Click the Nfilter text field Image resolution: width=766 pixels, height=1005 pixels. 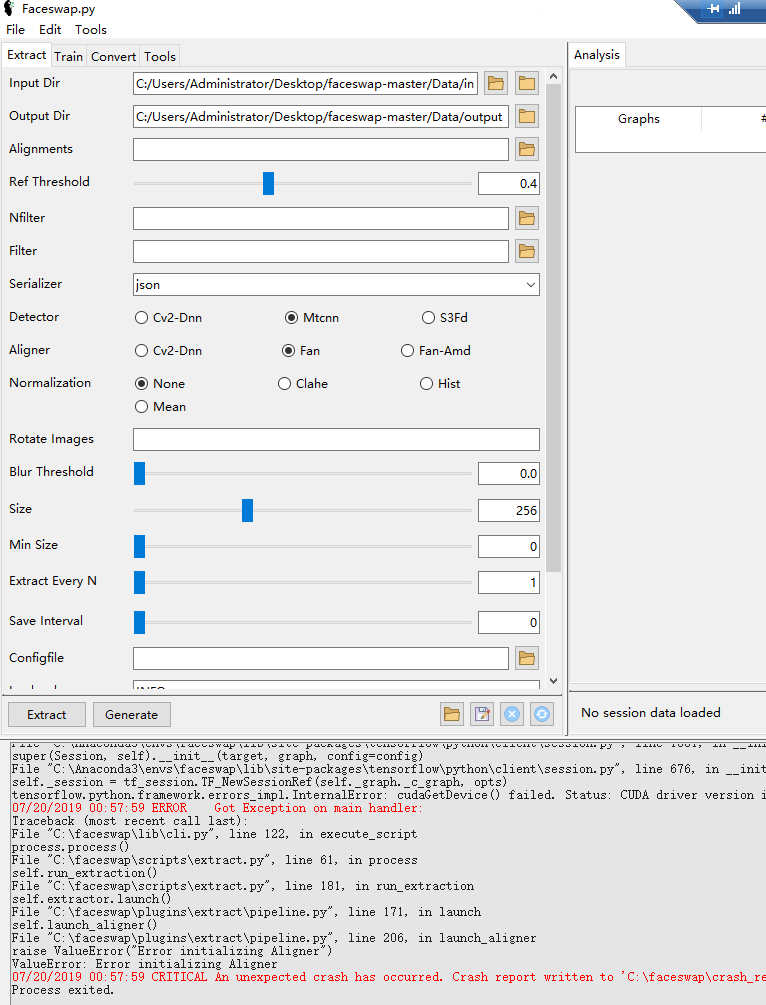pyautogui.click(x=321, y=219)
